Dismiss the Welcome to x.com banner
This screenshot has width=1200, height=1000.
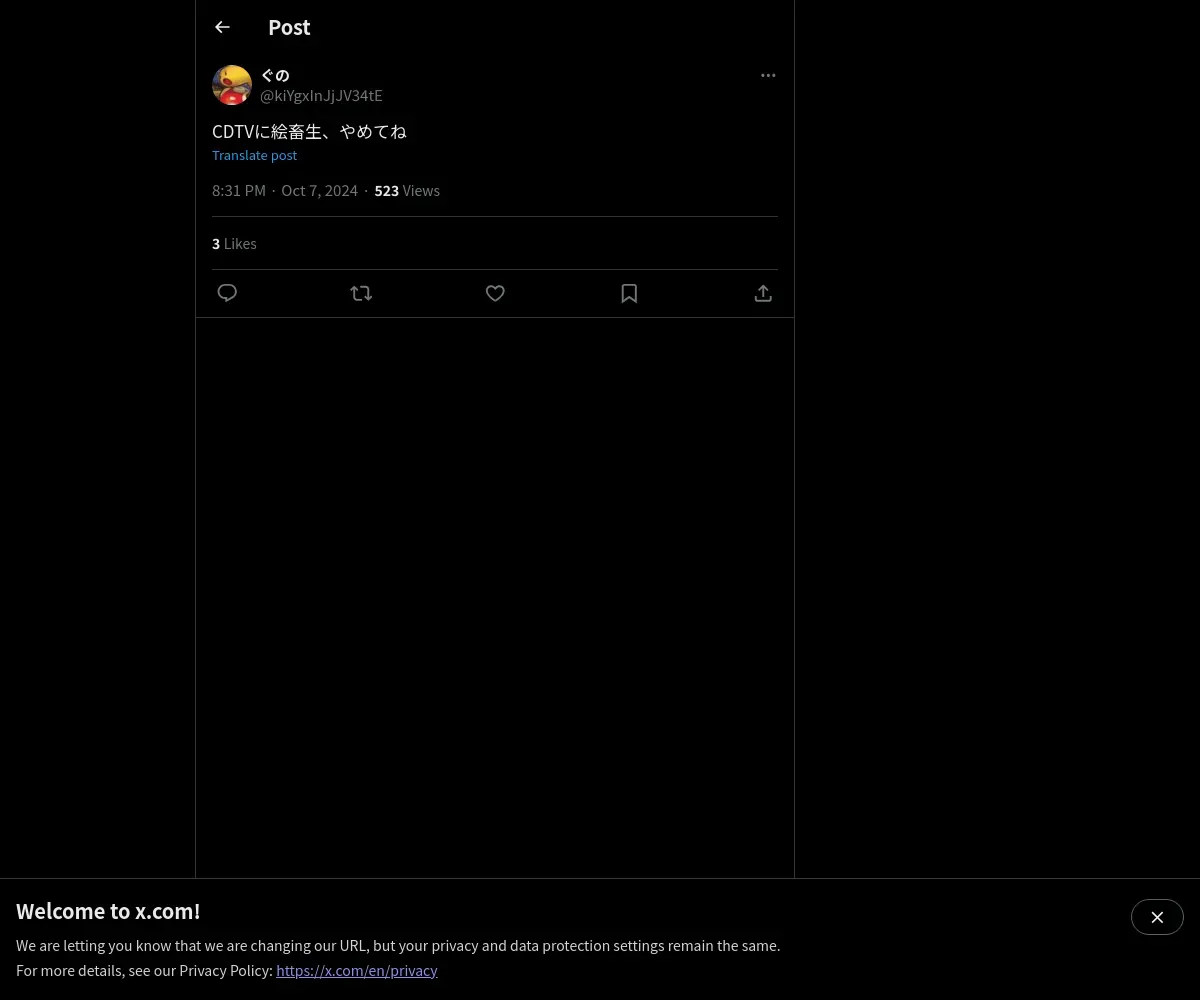coord(1157,917)
